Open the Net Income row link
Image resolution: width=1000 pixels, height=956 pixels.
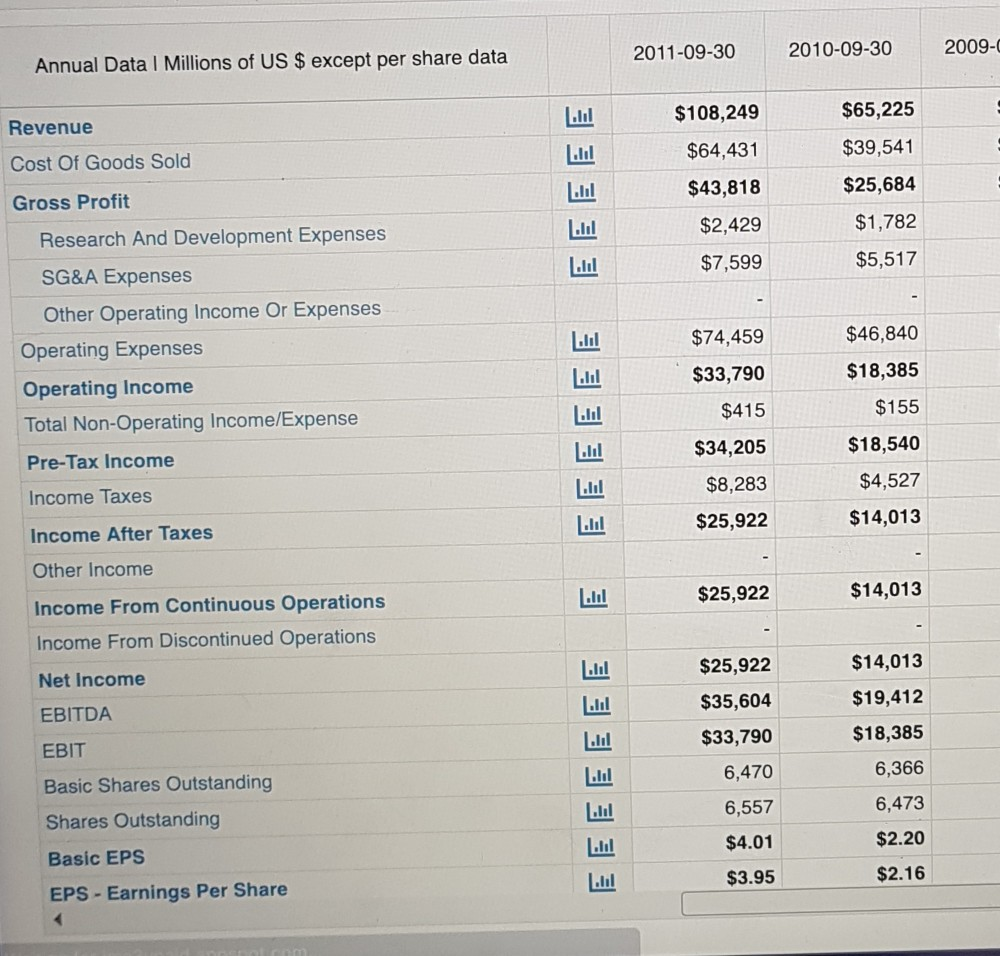(x=92, y=680)
